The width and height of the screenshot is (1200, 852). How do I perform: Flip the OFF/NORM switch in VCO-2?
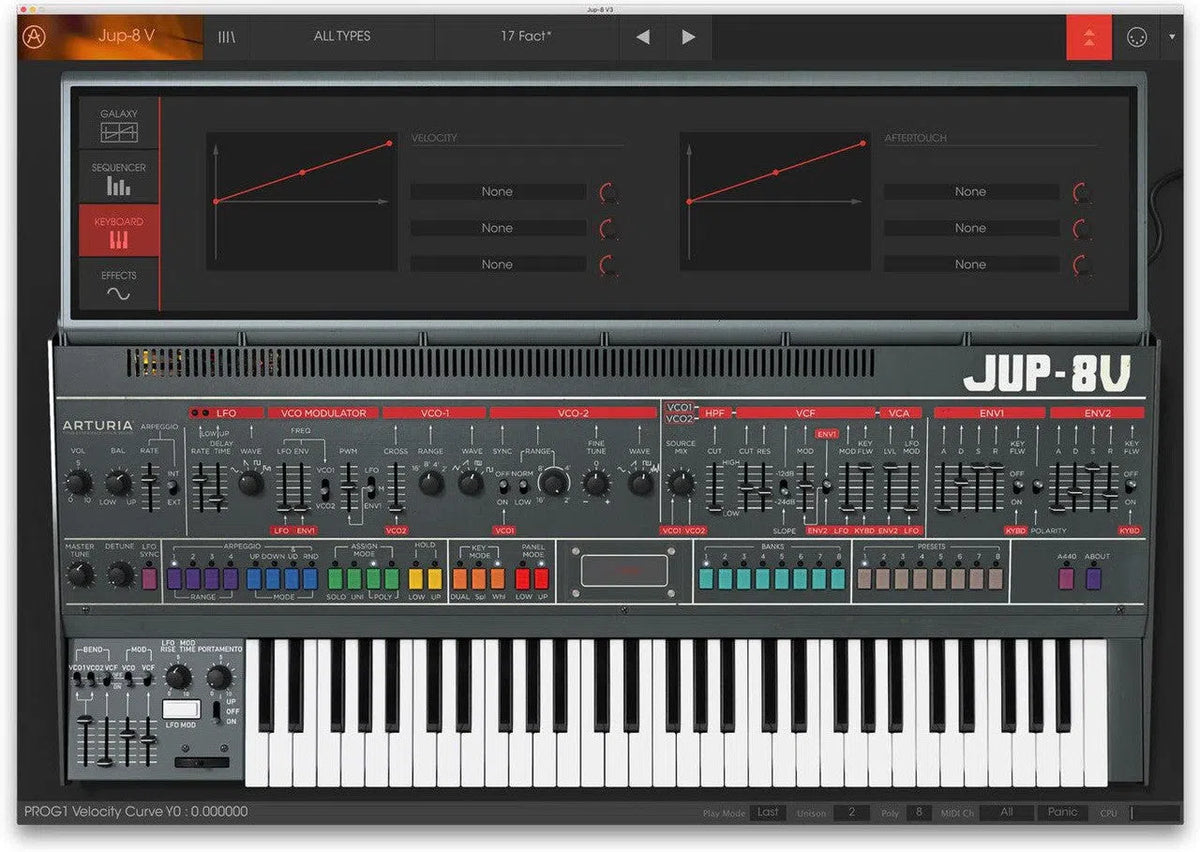click(x=505, y=485)
